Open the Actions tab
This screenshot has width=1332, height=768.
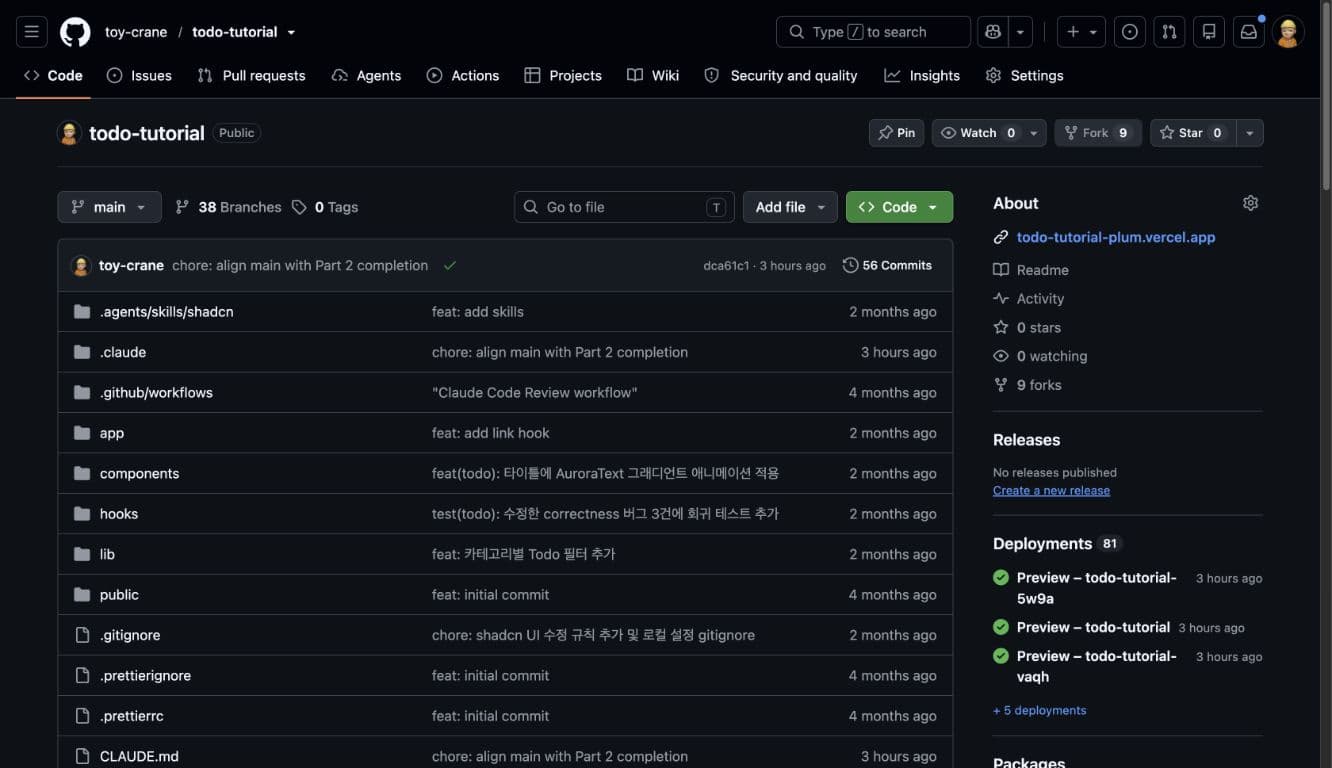pyautogui.click(x=462, y=75)
